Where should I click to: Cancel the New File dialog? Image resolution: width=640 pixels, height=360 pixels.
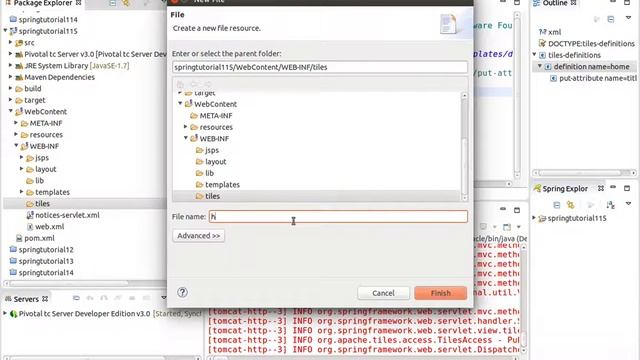[x=383, y=293]
